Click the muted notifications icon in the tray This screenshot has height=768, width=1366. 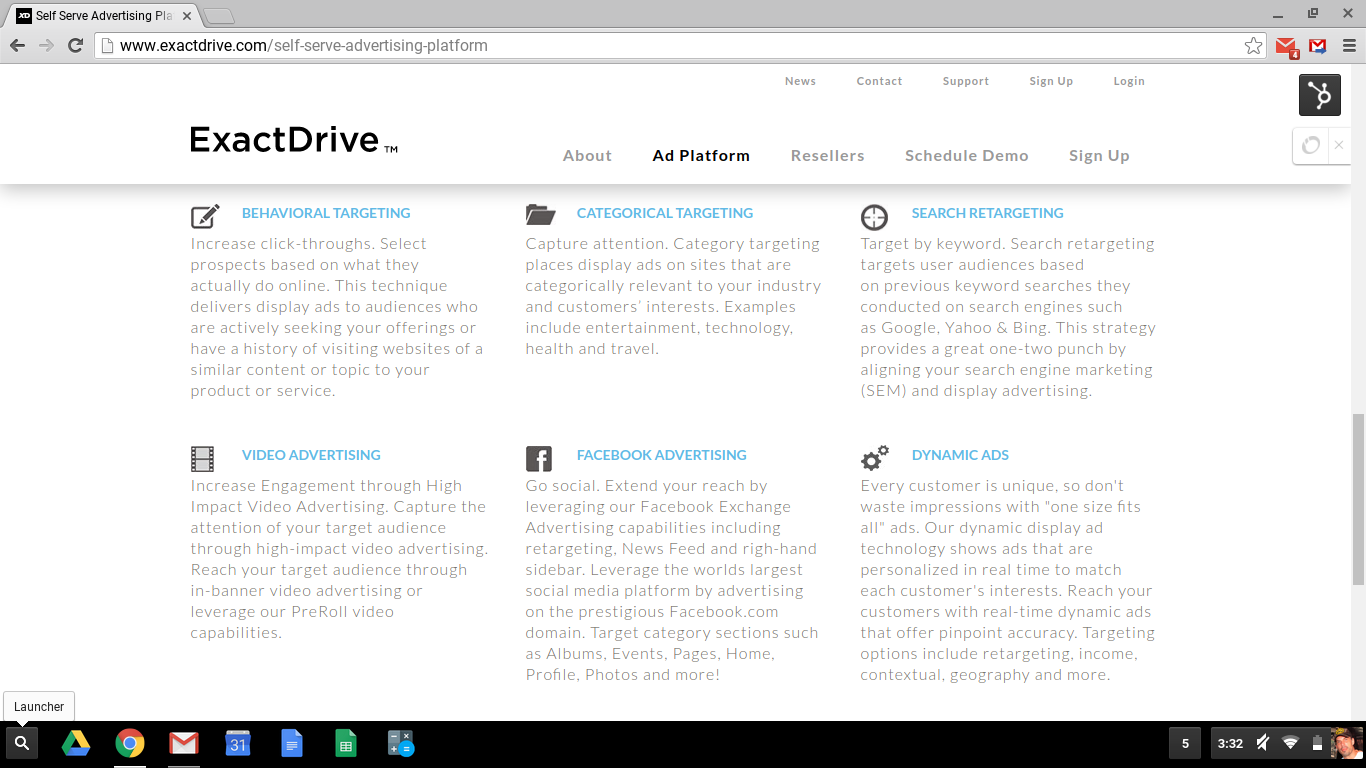pyautogui.click(x=1263, y=743)
